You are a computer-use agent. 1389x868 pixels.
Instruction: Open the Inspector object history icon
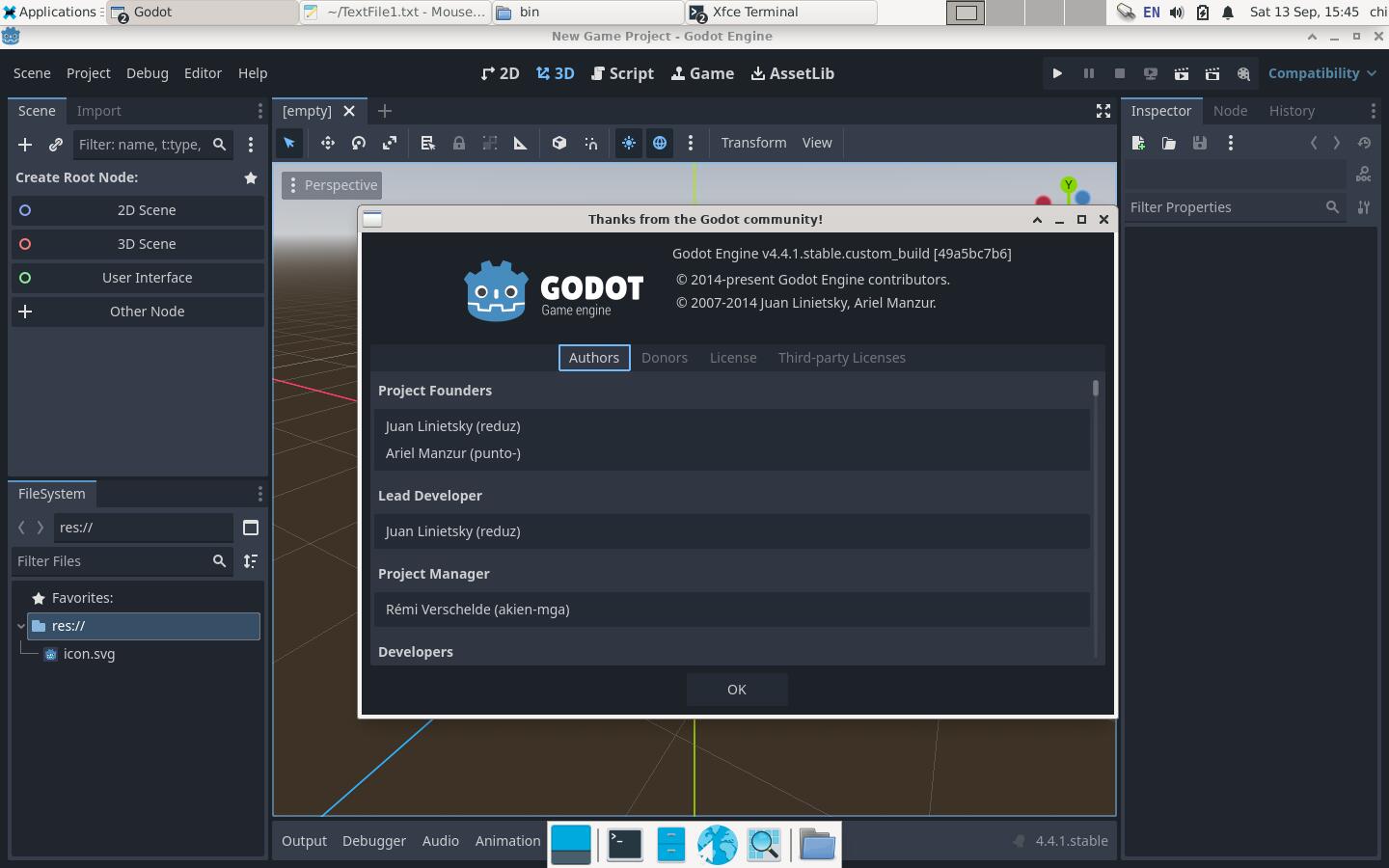click(x=1364, y=143)
